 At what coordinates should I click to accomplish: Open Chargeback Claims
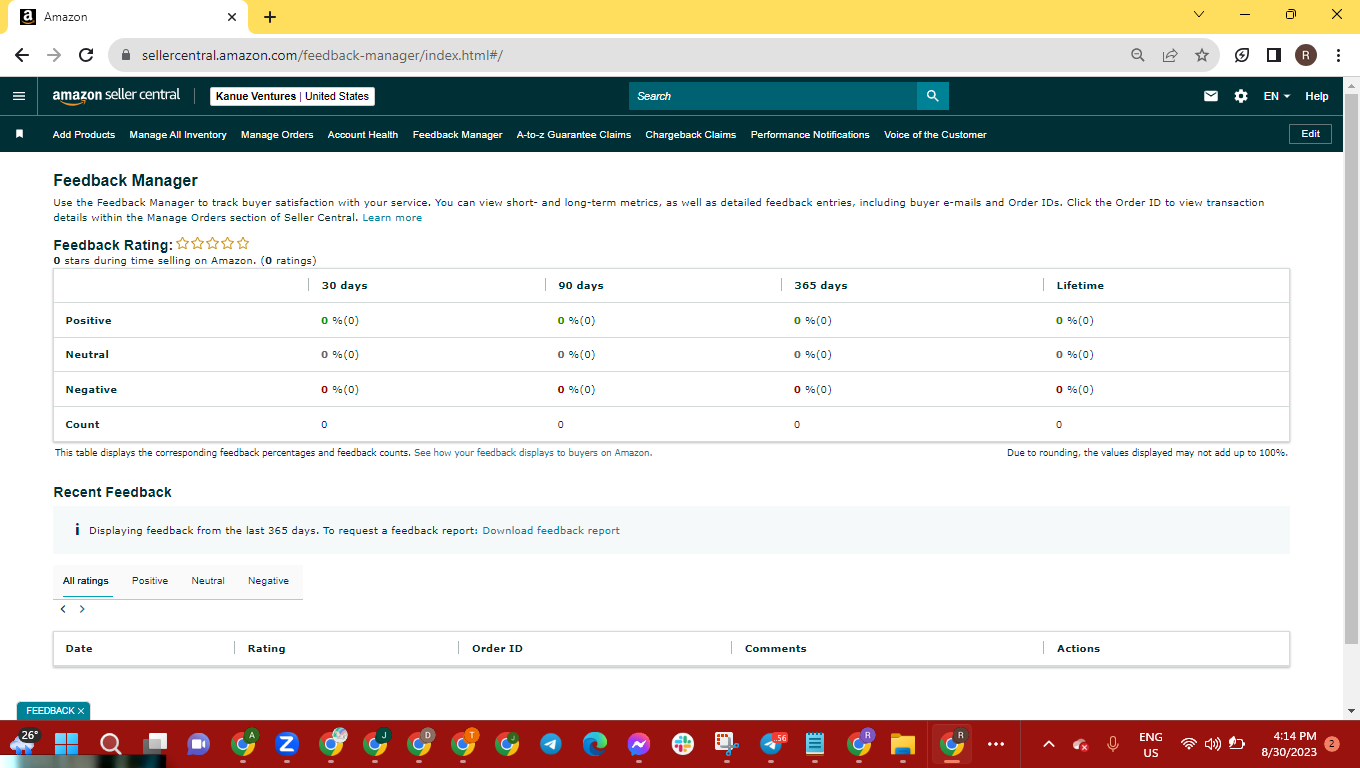pyautogui.click(x=691, y=135)
